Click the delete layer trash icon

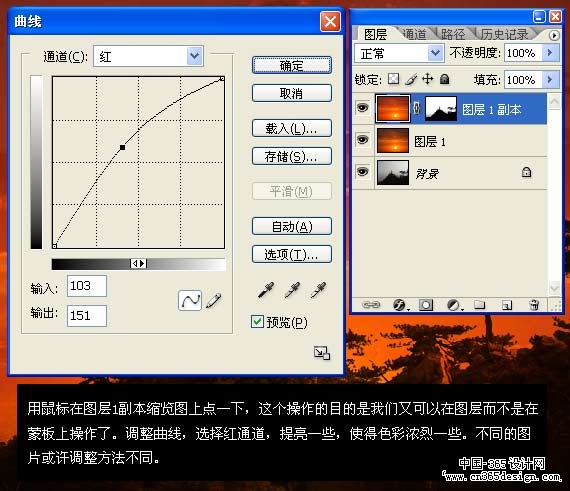tap(534, 305)
